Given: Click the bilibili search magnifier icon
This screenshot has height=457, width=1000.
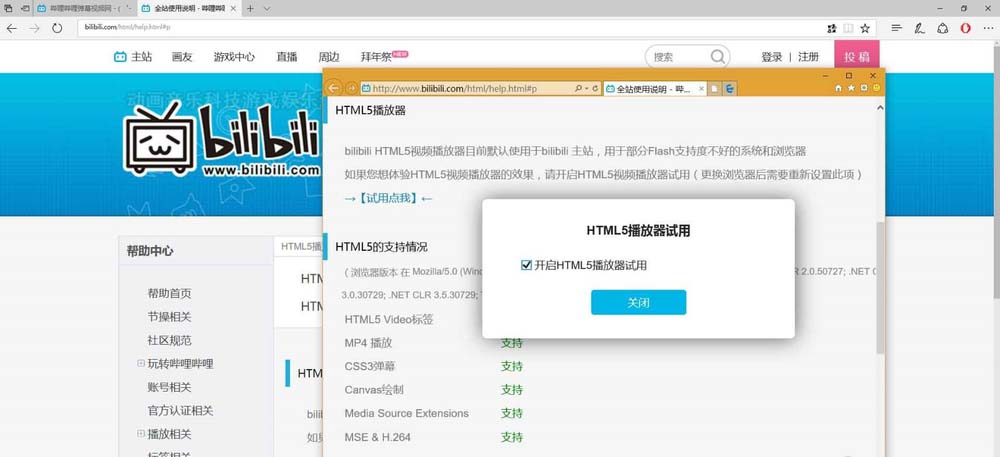Looking at the screenshot, I should (717, 57).
